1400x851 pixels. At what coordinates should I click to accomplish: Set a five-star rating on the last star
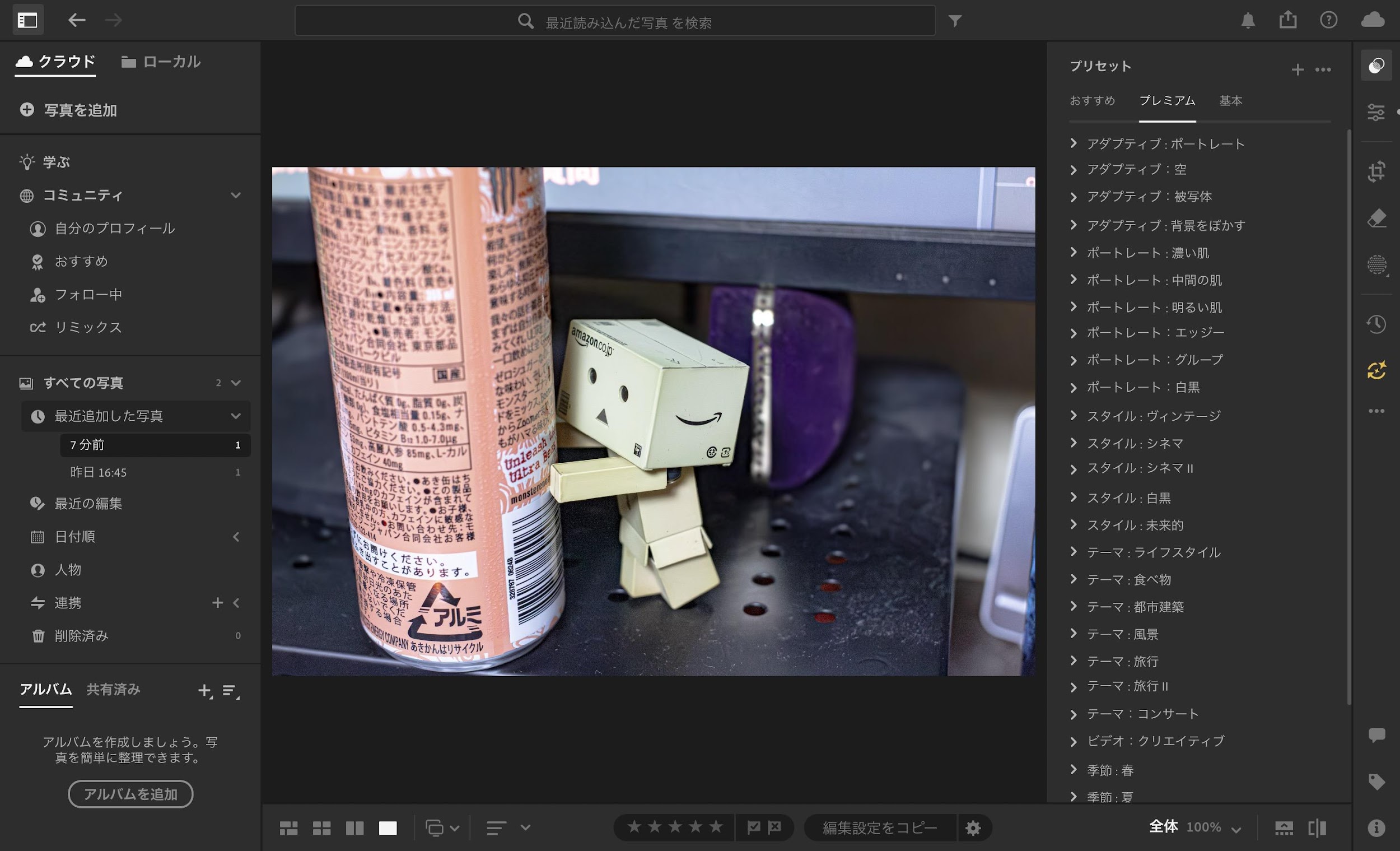716,826
